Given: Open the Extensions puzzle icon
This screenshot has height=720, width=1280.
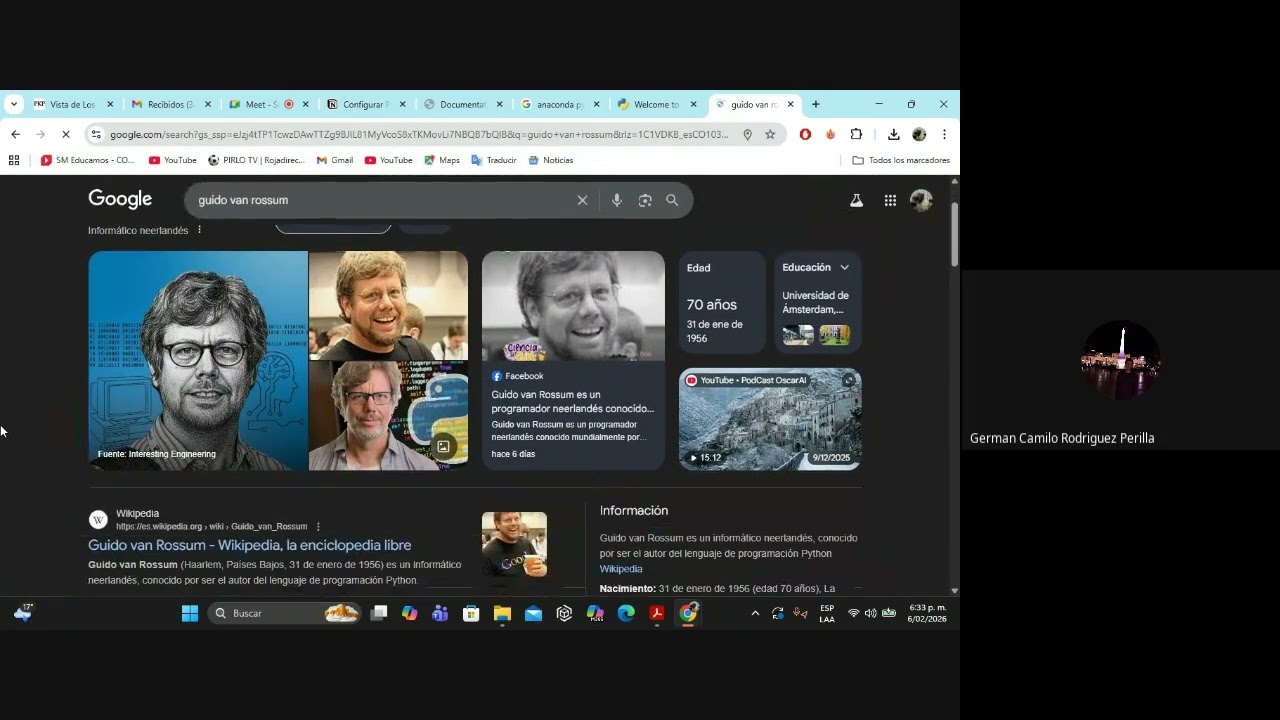Looking at the screenshot, I should tap(856, 134).
